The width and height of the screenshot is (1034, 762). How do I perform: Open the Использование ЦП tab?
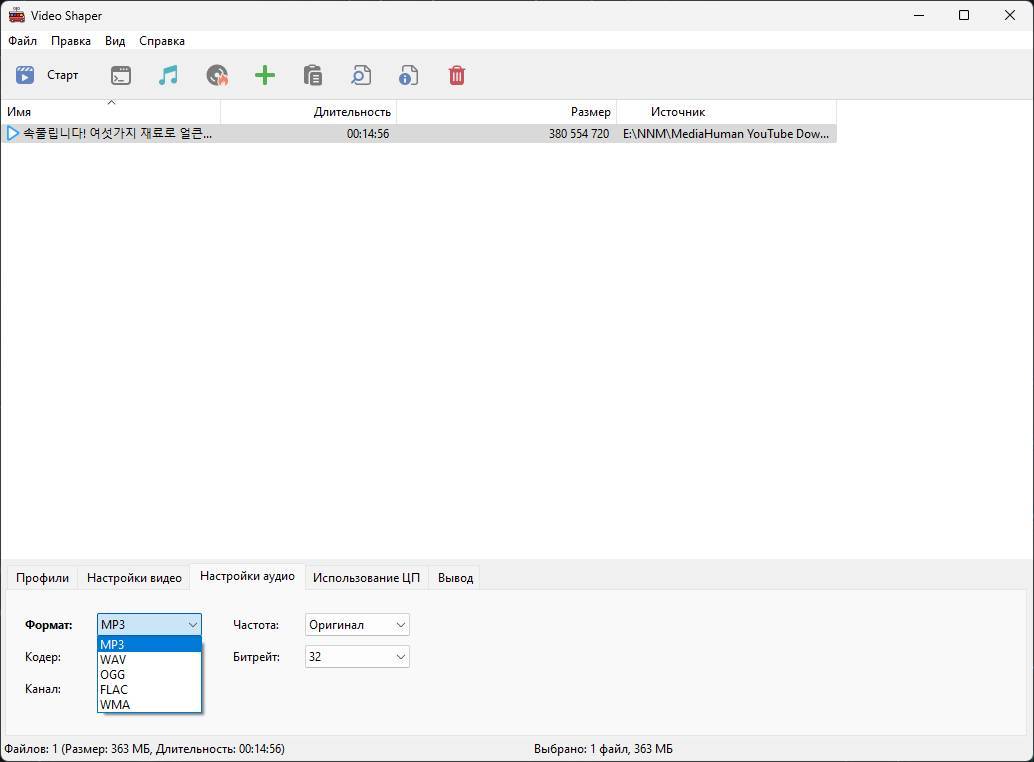pyautogui.click(x=366, y=577)
